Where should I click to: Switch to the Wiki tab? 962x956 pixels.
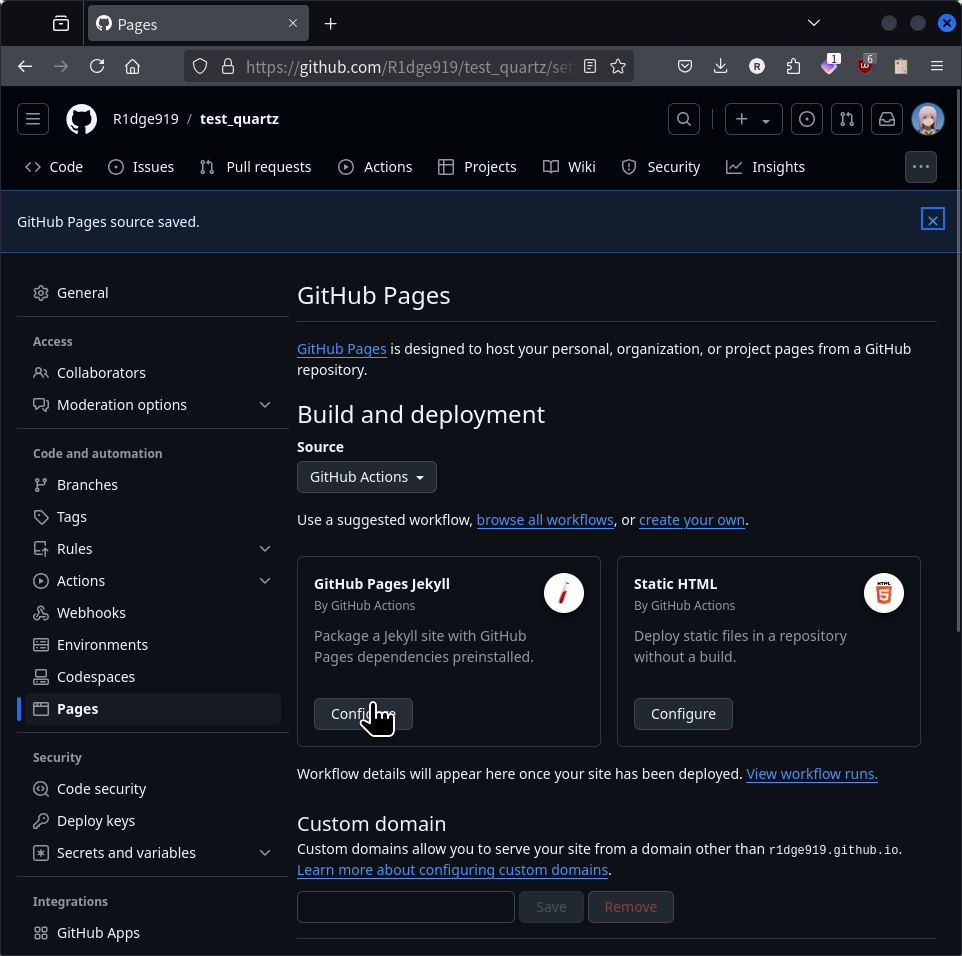click(569, 167)
